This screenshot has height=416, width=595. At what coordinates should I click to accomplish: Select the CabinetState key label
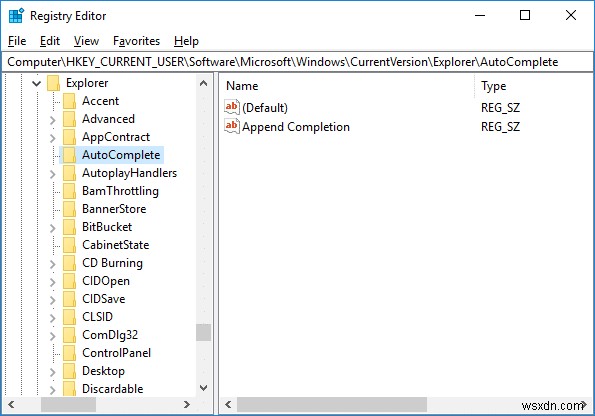(x=115, y=245)
